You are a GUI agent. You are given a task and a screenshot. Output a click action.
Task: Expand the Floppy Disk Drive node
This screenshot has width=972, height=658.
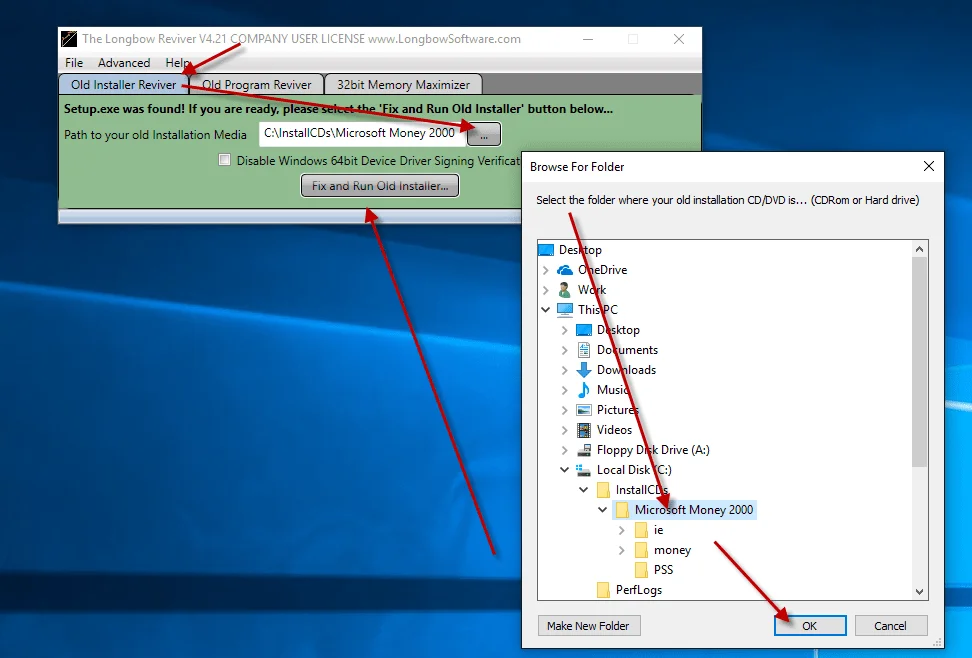[565, 450]
